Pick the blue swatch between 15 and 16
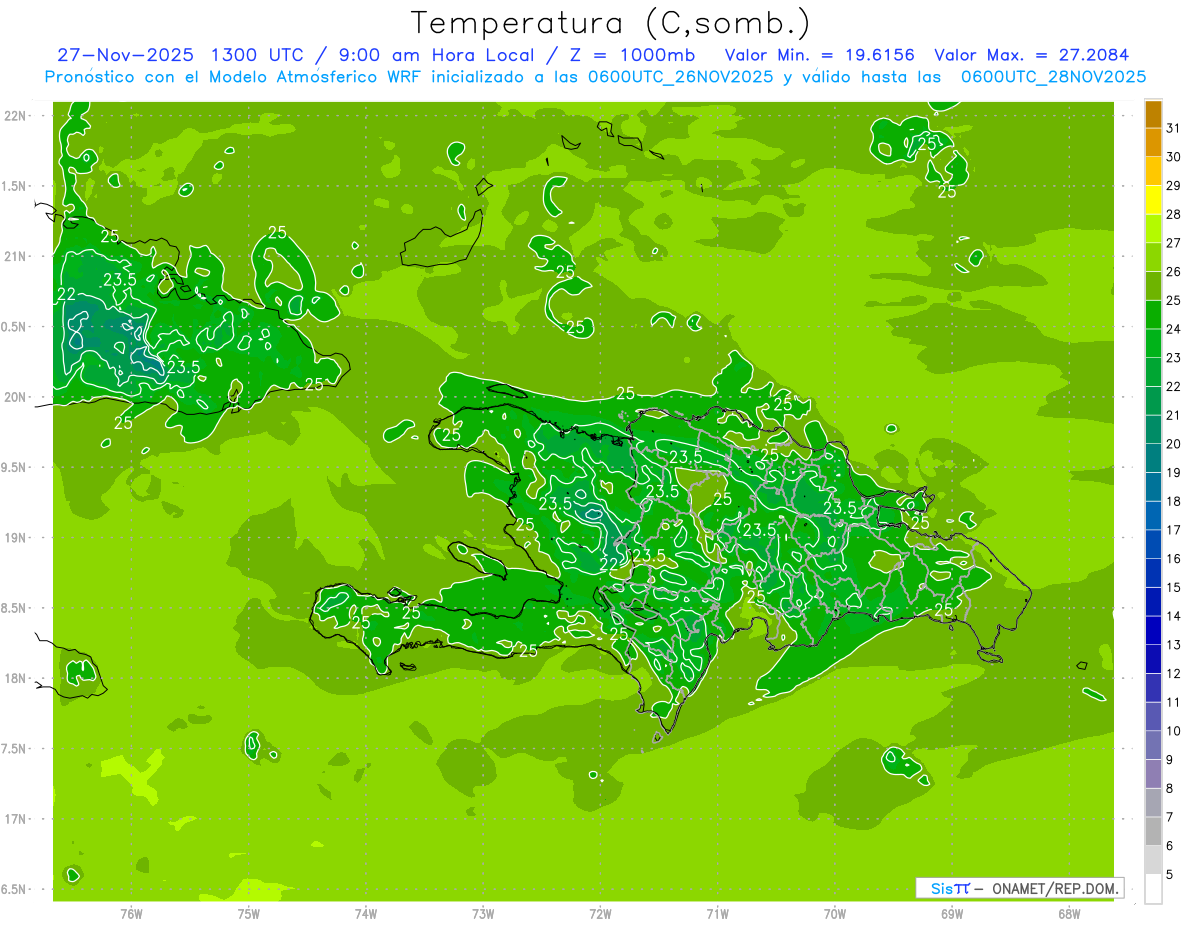Viewport: 1200px width, 927px height. point(1153,573)
